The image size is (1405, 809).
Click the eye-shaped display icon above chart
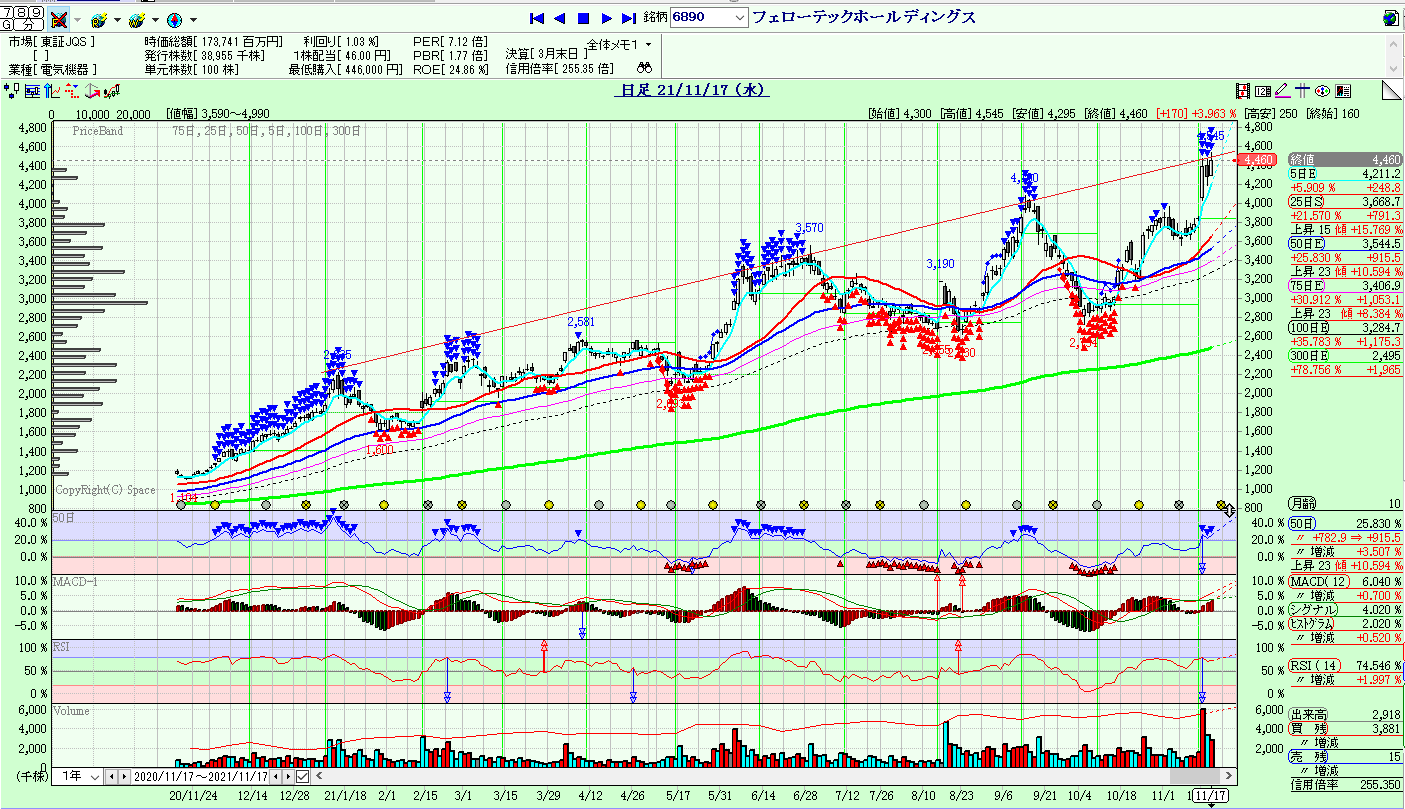click(1322, 91)
